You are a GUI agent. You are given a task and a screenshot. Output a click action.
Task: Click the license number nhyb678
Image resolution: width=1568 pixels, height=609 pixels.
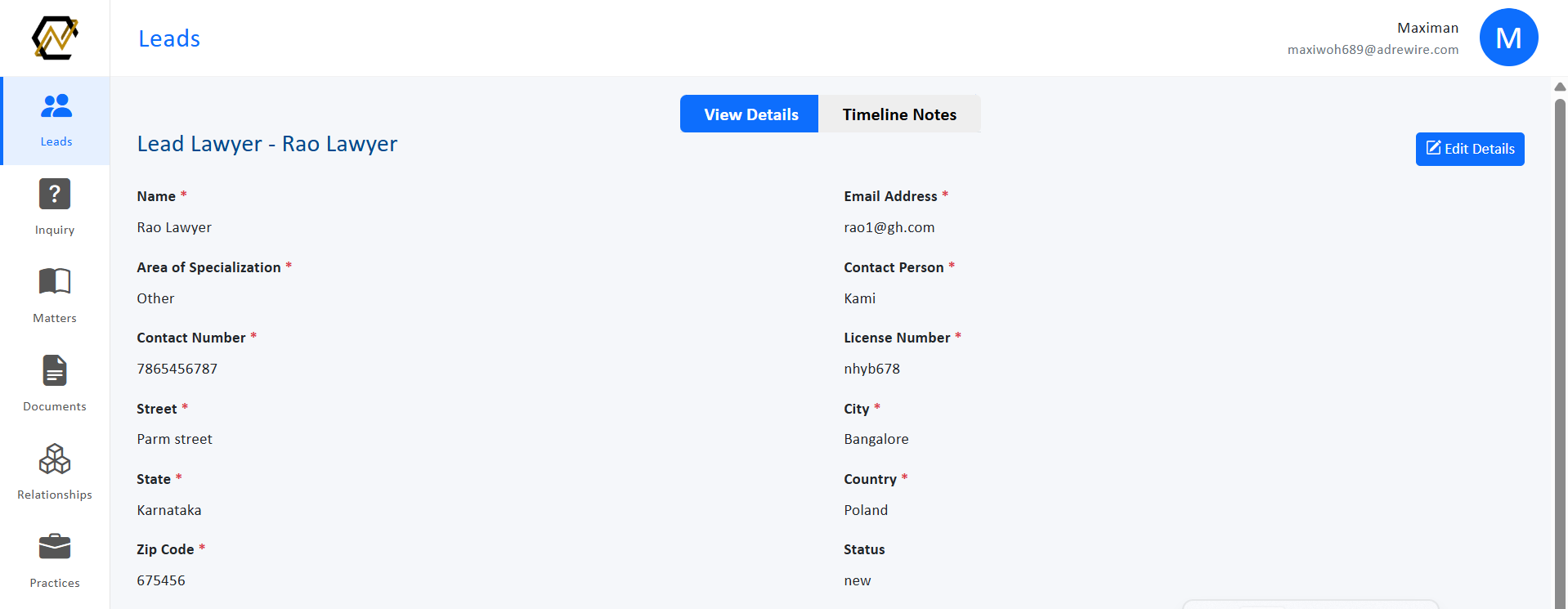(x=871, y=369)
